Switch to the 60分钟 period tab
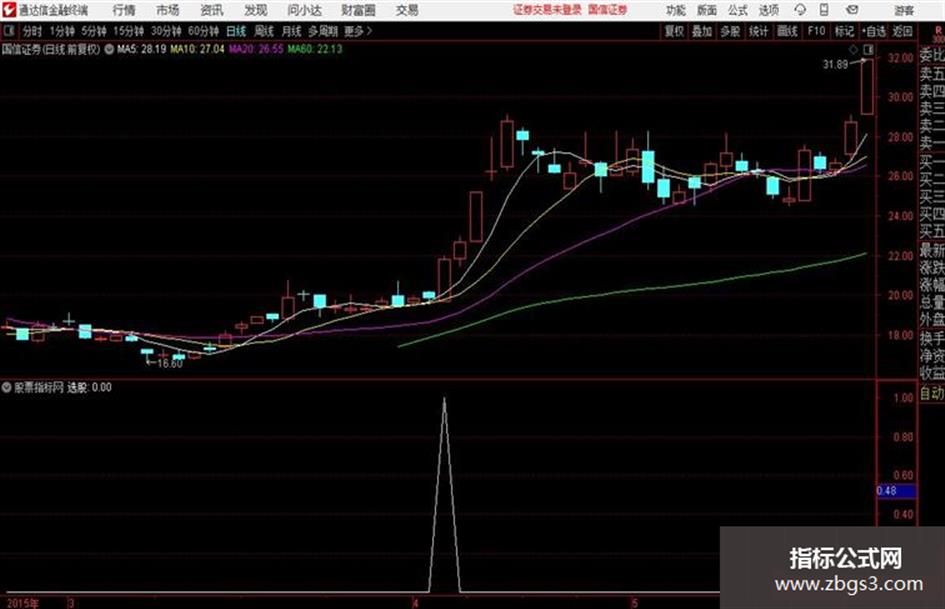Image resolution: width=945 pixels, height=609 pixels. tap(204, 31)
